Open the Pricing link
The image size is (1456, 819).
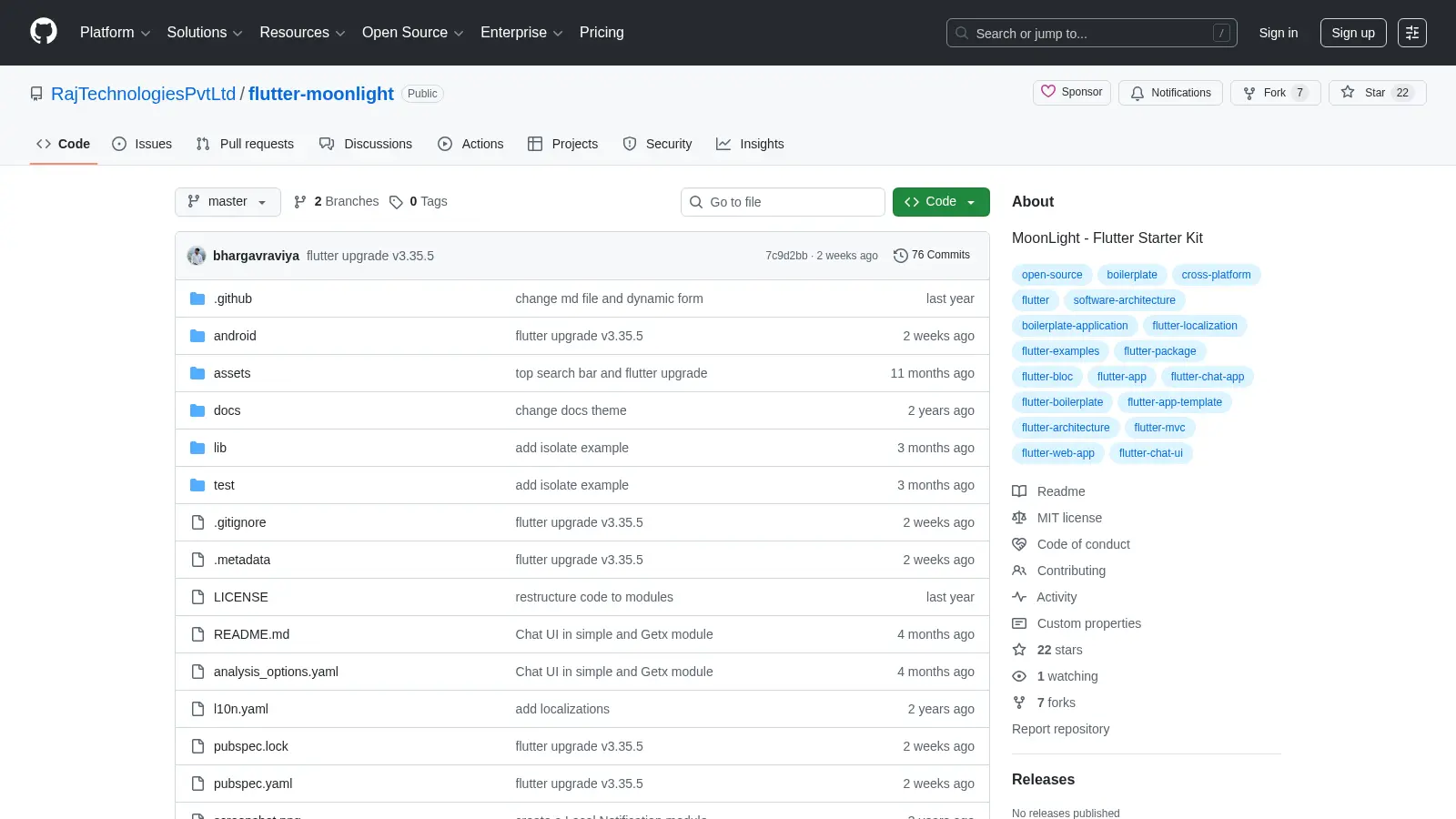pyautogui.click(x=602, y=33)
